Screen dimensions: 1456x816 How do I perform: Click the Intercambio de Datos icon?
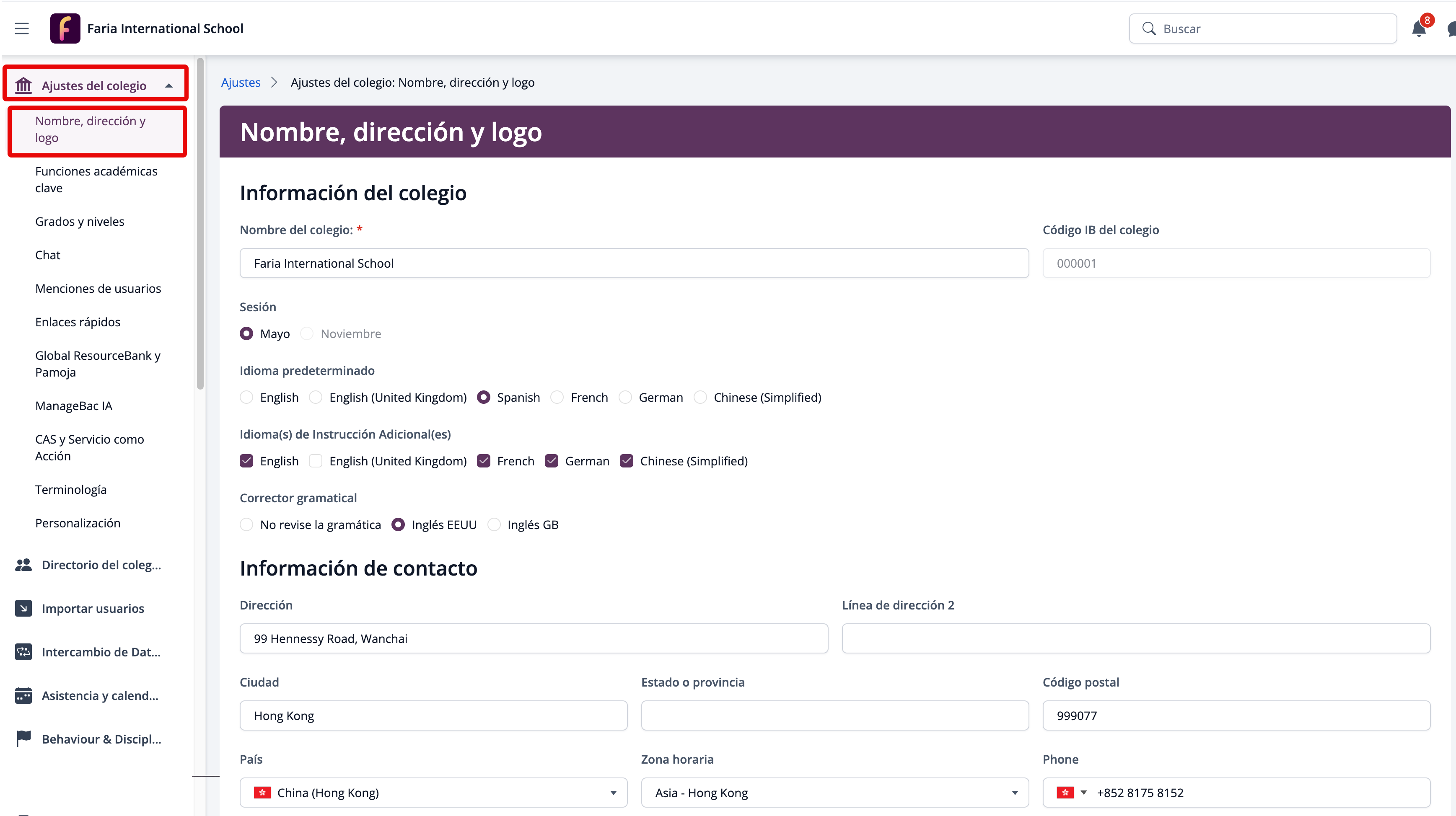(23, 651)
